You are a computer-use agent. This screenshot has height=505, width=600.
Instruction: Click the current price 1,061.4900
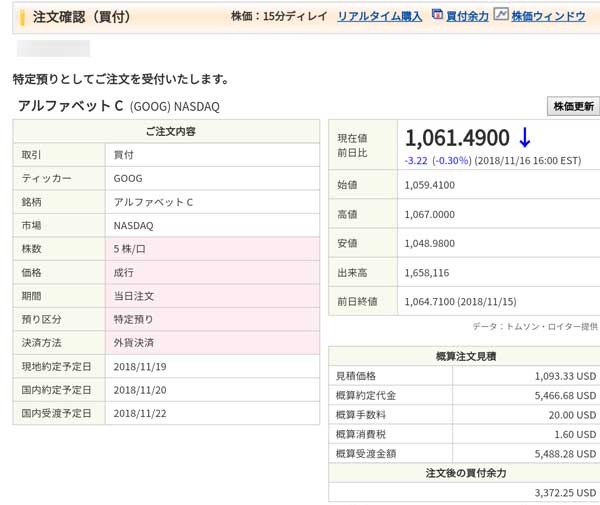tap(457, 138)
